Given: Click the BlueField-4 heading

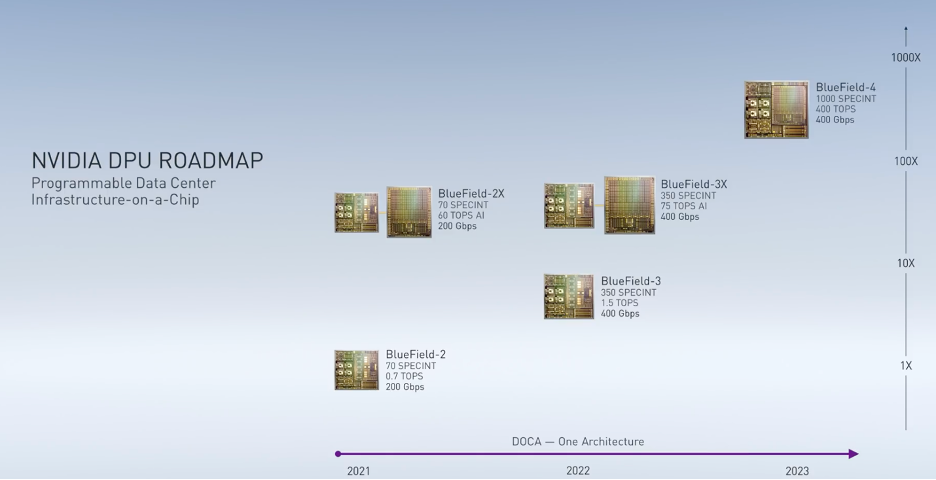Looking at the screenshot, I should (x=846, y=87).
